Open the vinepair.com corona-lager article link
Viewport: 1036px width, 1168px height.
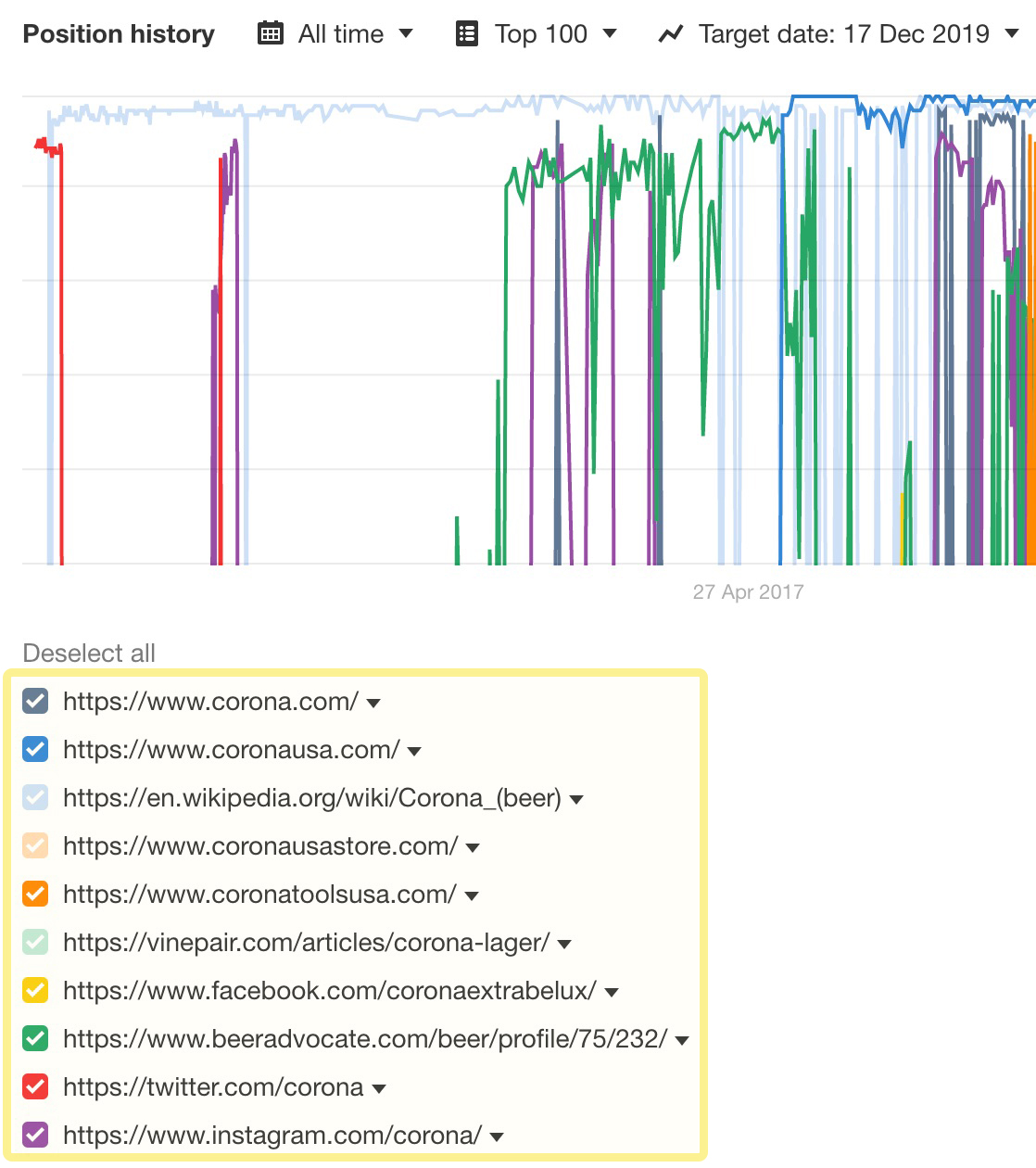point(306,943)
